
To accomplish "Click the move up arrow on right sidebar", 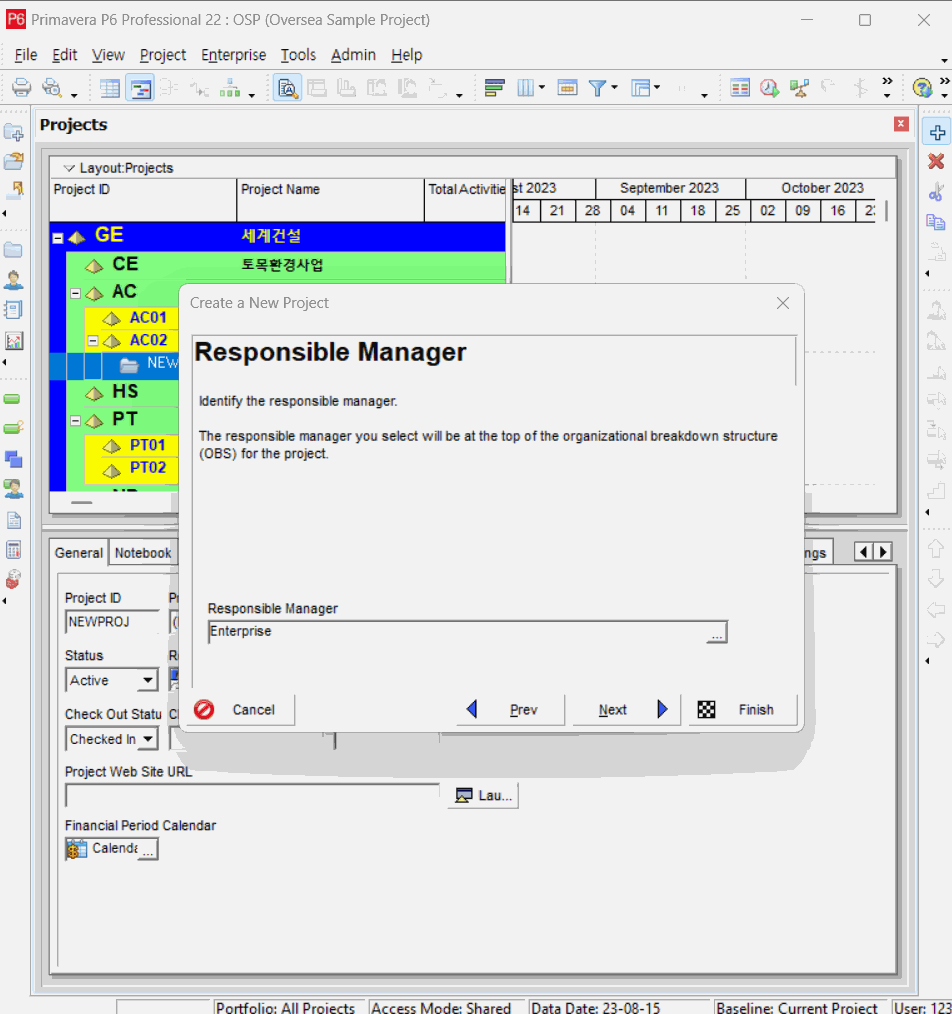I will pos(936,548).
